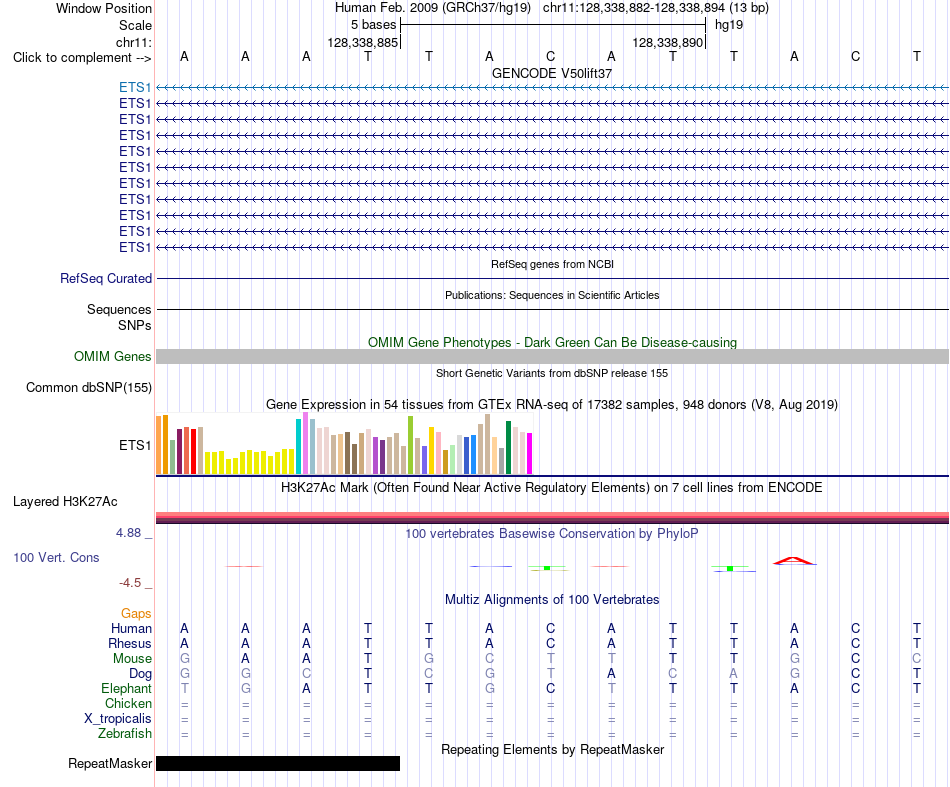Click the gray OMIM Genes item bar
Screen dimensions: 950x787
click(552, 356)
